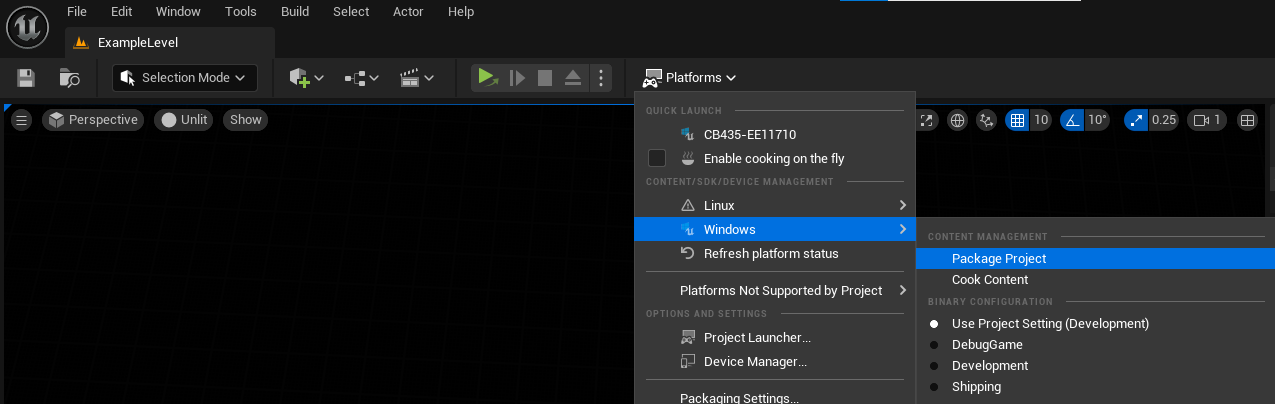Click the surface snapping icon
This screenshot has width=1275, height=404.
[987, 120]
